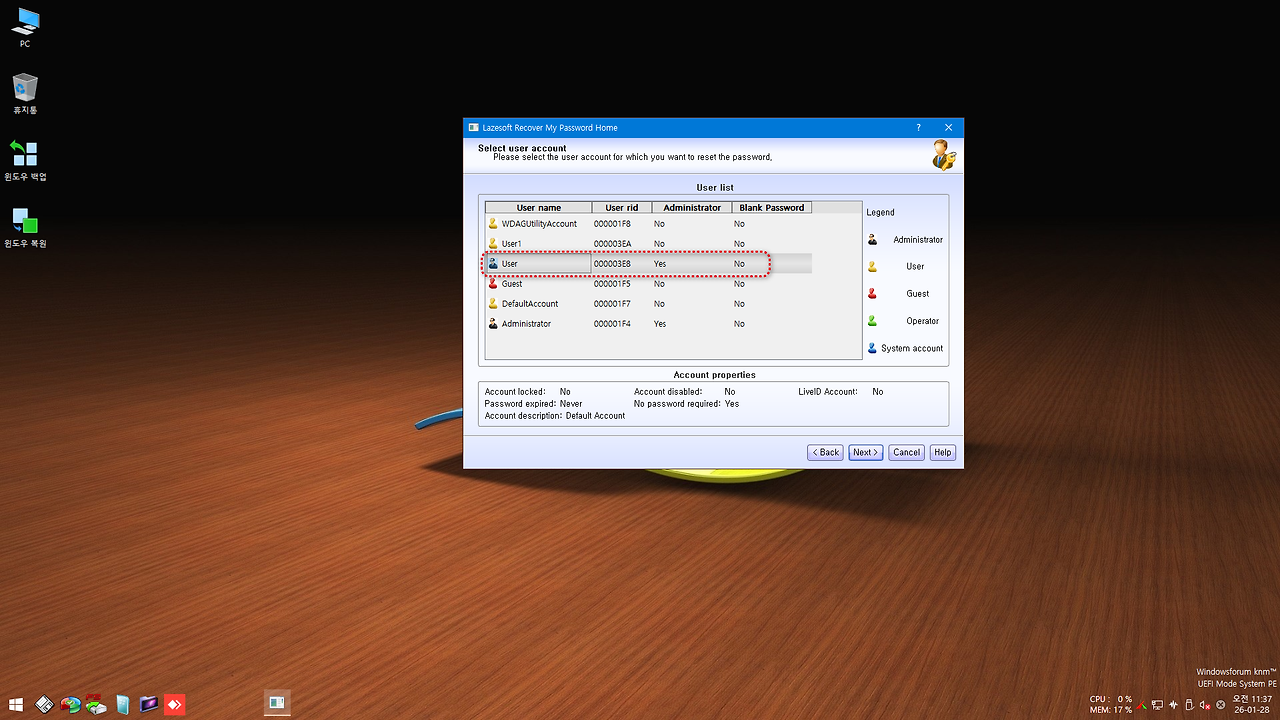
Task: Click the red-green gauge tray icon
Action: [x=1142, y=706]
